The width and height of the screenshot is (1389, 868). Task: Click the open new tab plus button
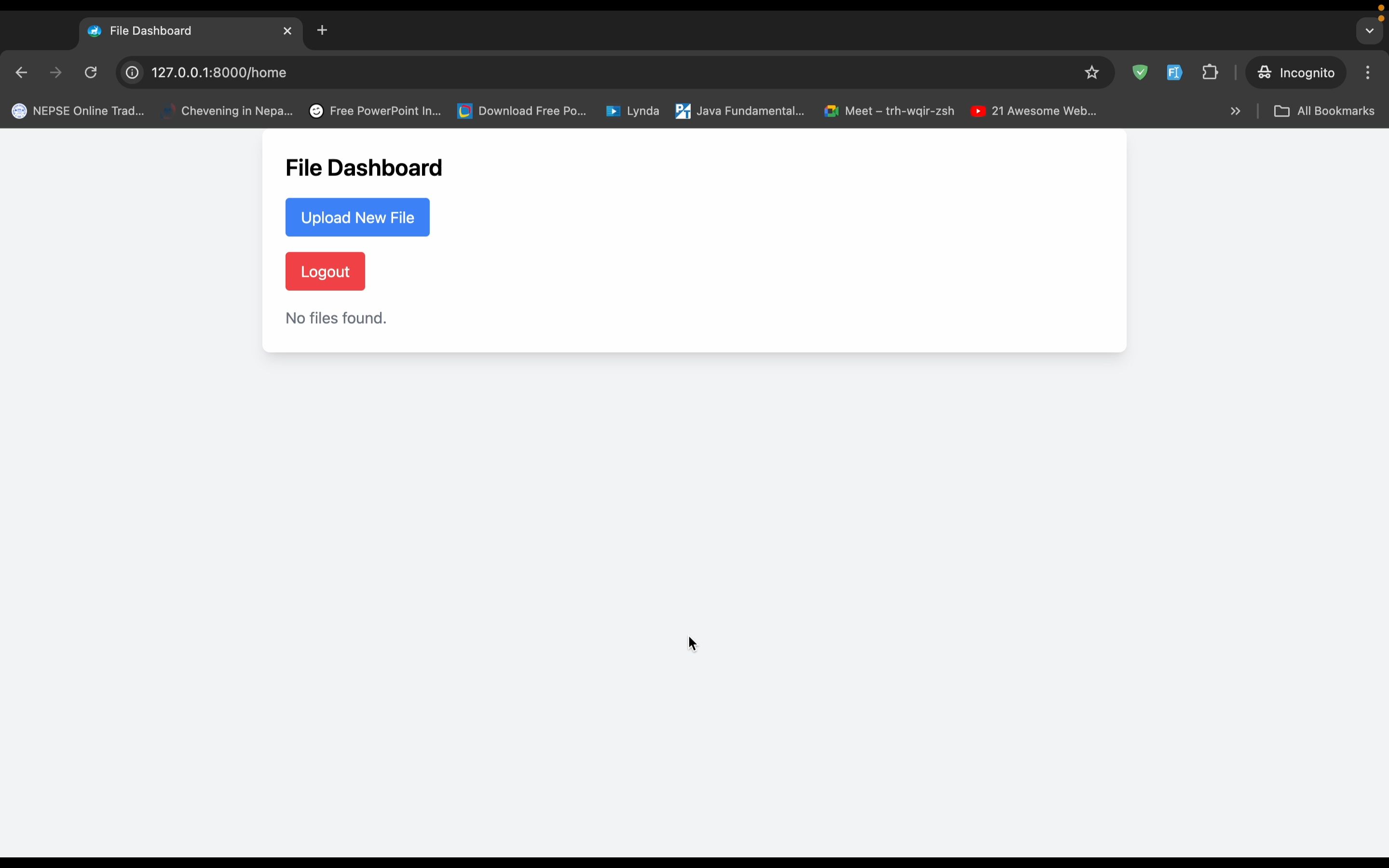322,30
